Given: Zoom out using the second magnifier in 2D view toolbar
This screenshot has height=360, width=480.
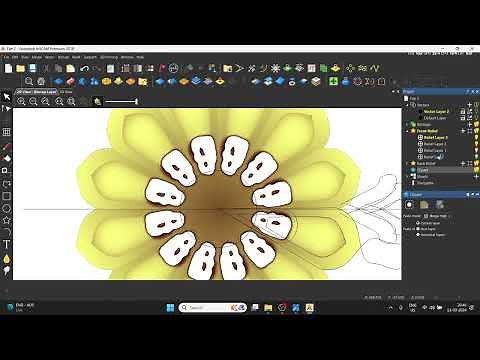Looking at the screenshot, I should click(x=33, y=101).
